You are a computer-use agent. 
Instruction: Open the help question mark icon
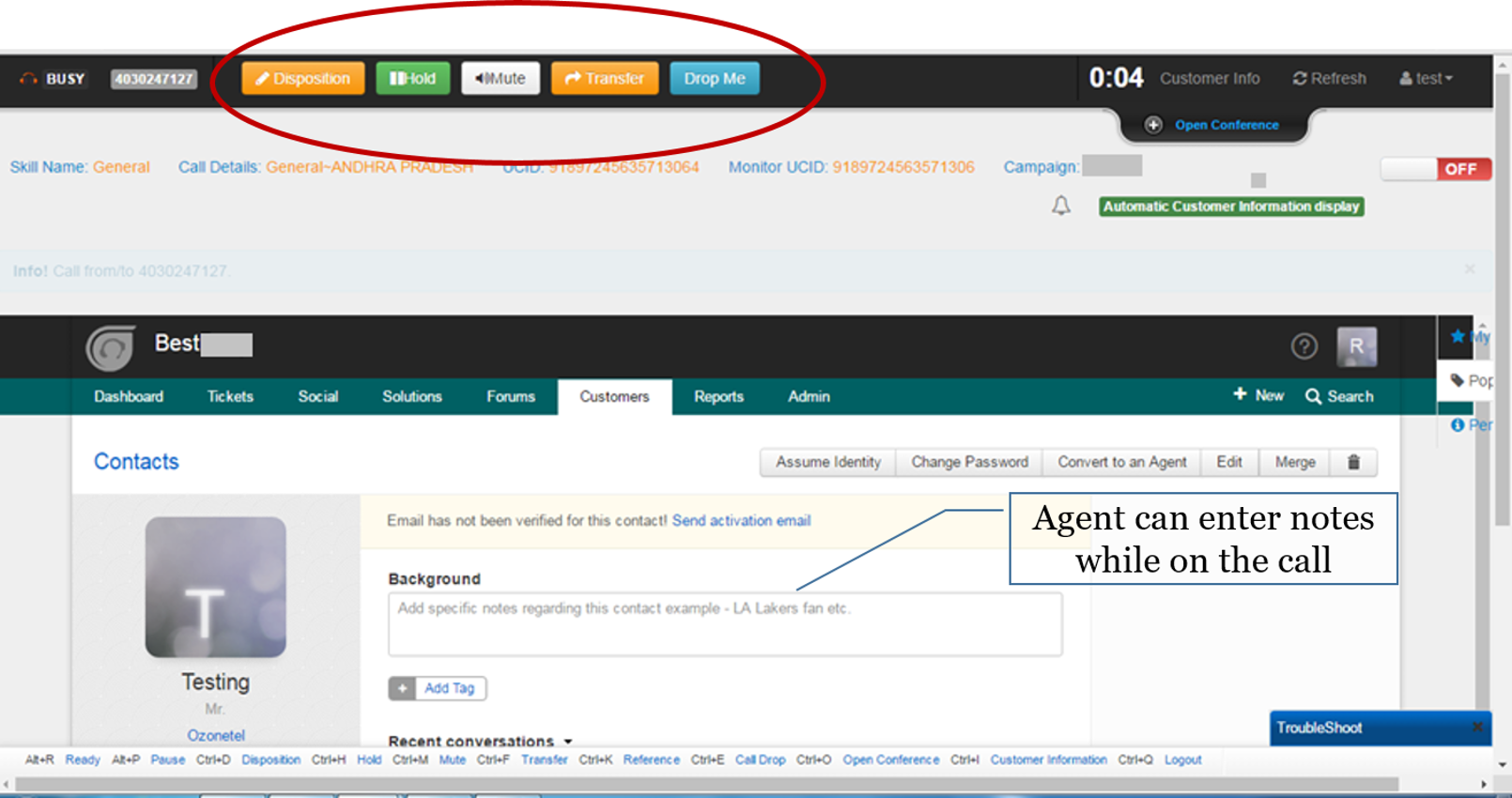[x=1304, y=346]
